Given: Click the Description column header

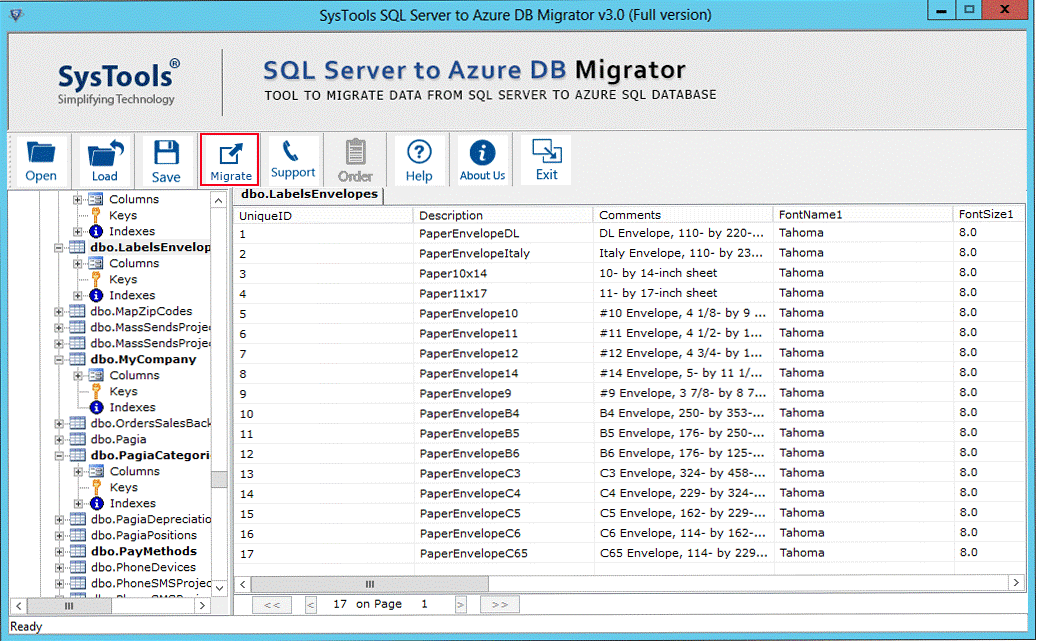Looking at the screenshot, I should (450, 215).
